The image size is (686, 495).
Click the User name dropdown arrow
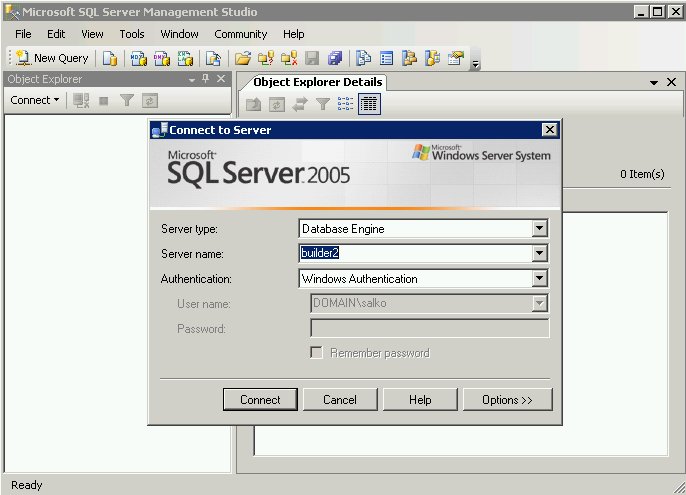tap(539, 303)
